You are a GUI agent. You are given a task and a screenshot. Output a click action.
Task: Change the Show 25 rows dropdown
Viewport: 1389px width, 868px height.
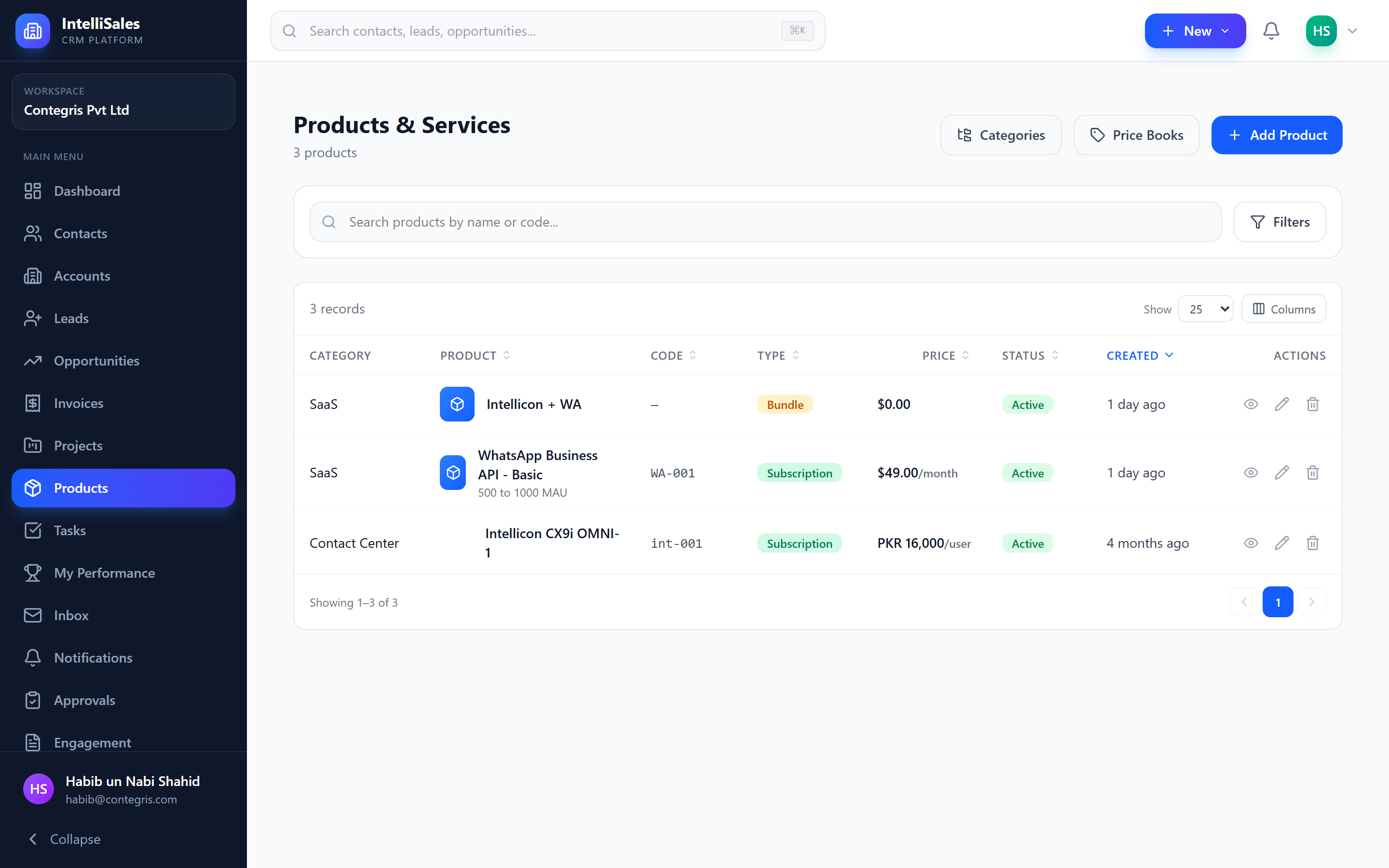1205,309
